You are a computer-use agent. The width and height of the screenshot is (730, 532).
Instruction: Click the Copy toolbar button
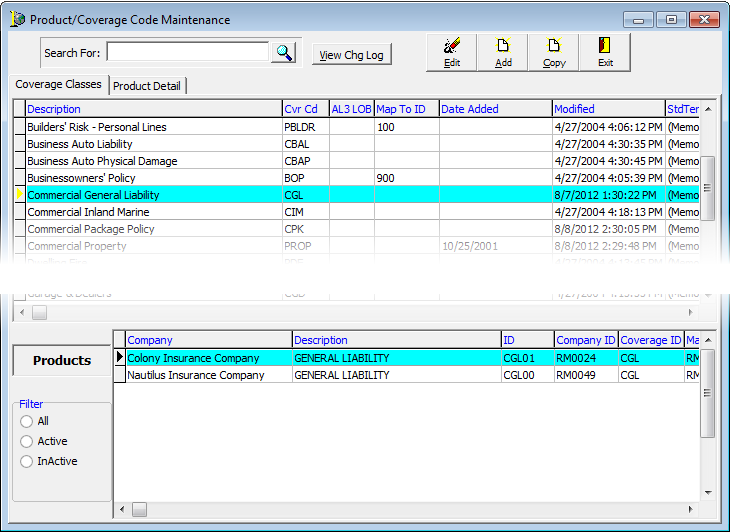pos(554,53)
